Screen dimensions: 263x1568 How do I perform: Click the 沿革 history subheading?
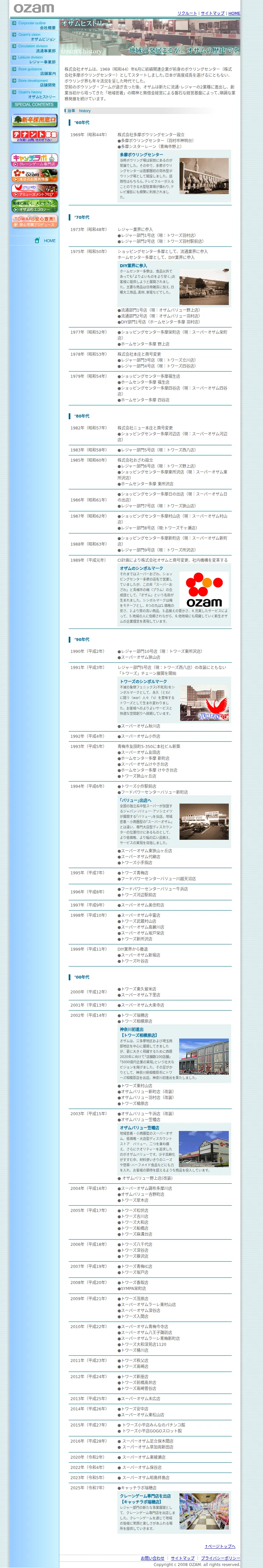[x=79, y=111]
